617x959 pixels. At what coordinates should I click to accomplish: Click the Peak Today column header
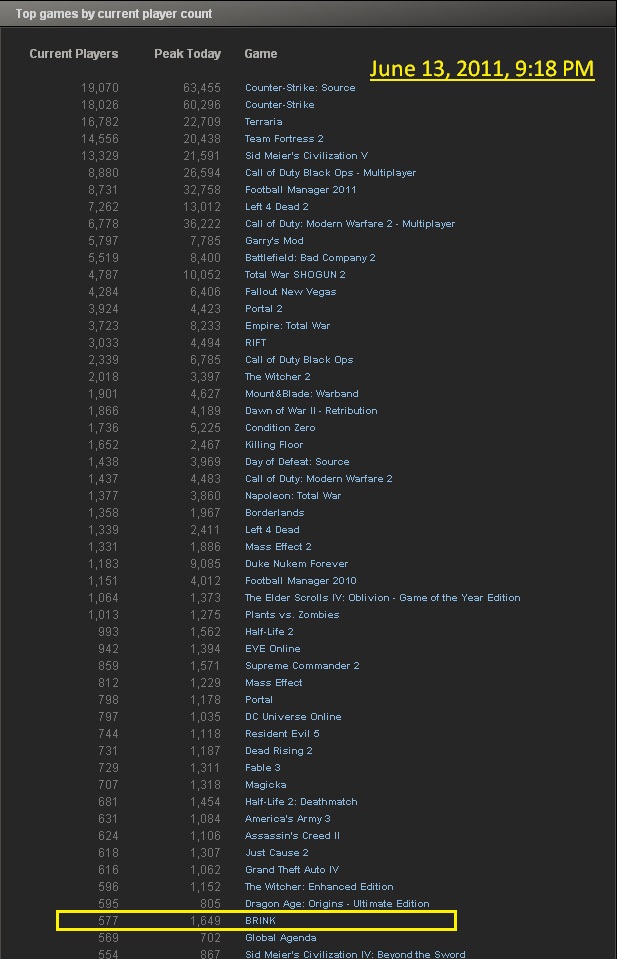[187, 54]
